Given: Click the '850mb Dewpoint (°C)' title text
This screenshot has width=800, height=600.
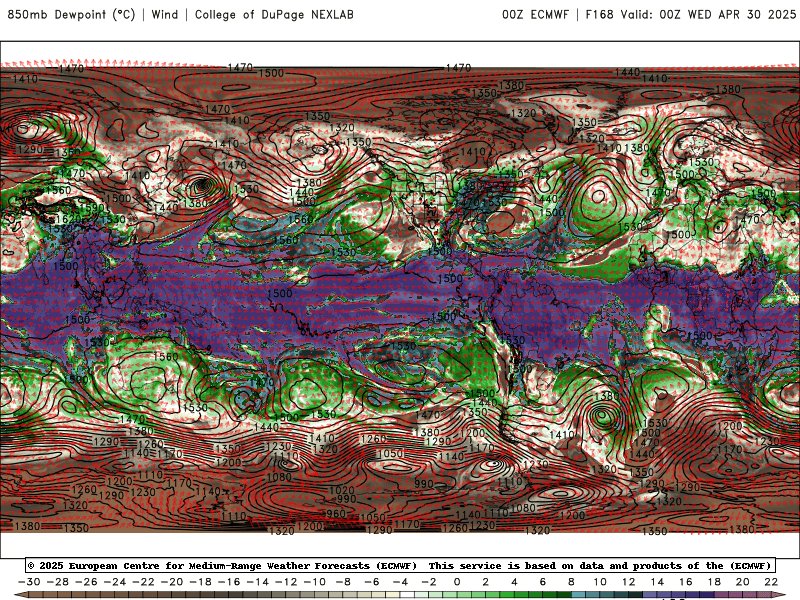Looking at the screenshot, I should tap(71, 14).
